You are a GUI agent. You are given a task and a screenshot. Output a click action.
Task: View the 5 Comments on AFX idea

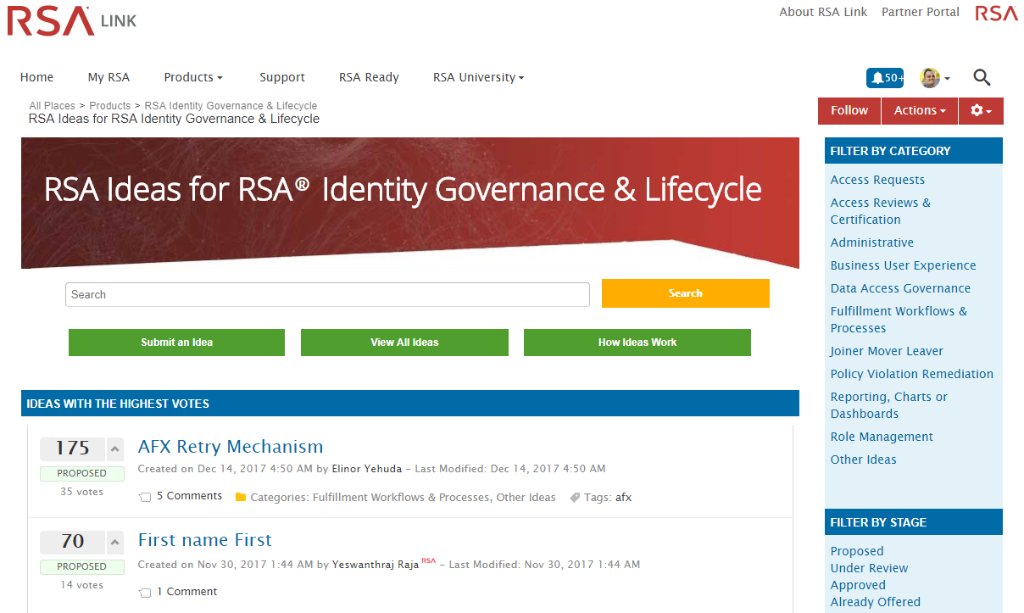coord(189,496)
